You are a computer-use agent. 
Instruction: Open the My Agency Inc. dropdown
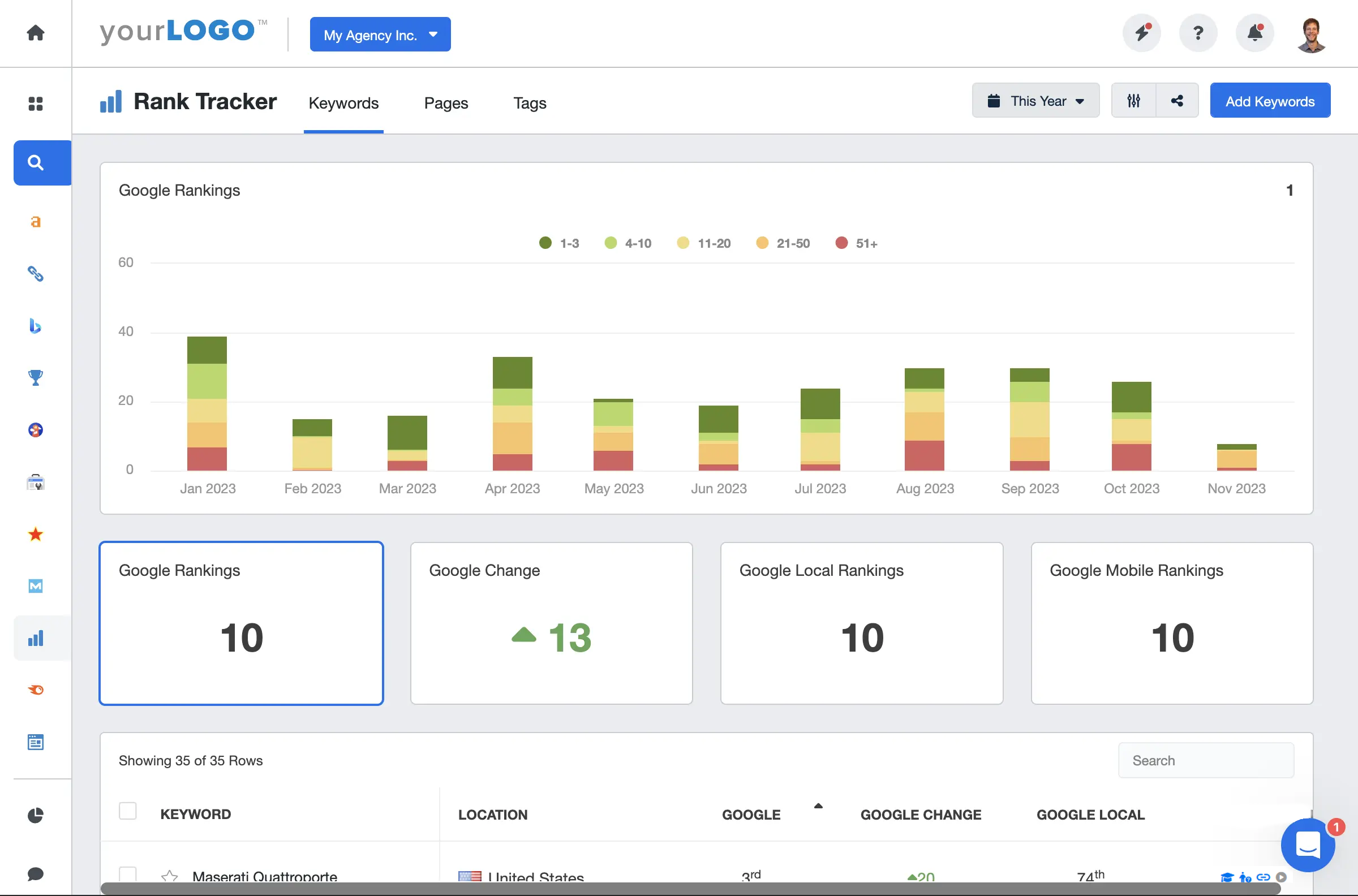click(380, 35)
